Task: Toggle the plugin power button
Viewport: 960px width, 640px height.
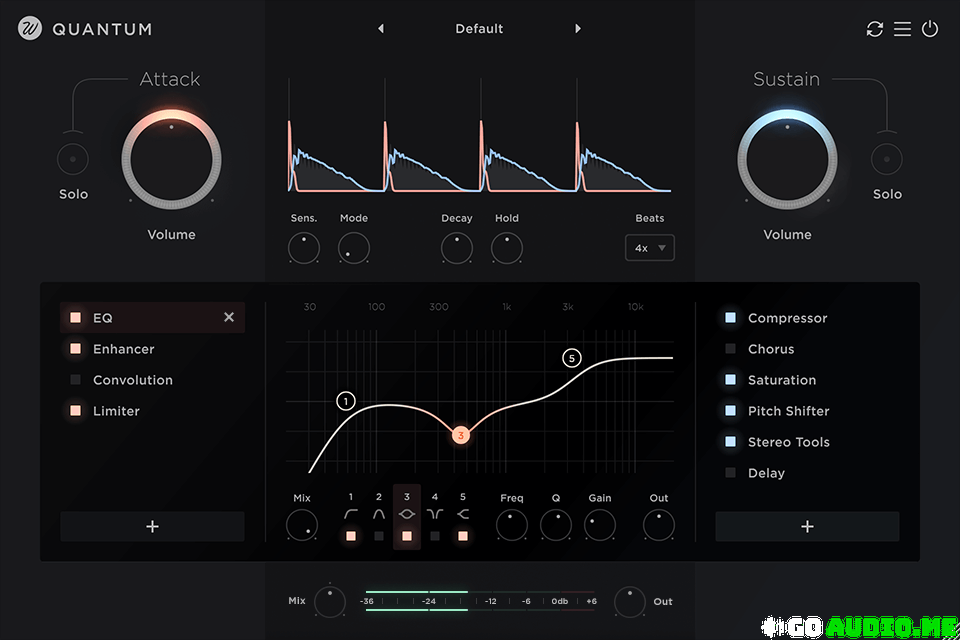Action: pyautogui.click(x=930, y=29)
